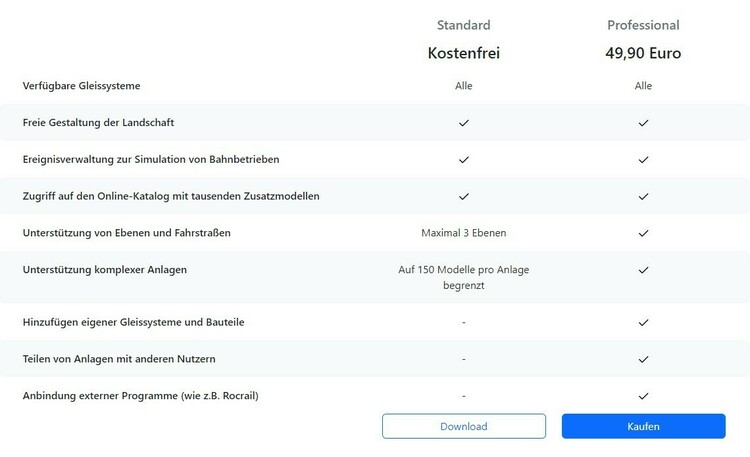Click the Maximal 3 Ebenen text
Viewport: 750px width, 457px height.
(464, 233)
